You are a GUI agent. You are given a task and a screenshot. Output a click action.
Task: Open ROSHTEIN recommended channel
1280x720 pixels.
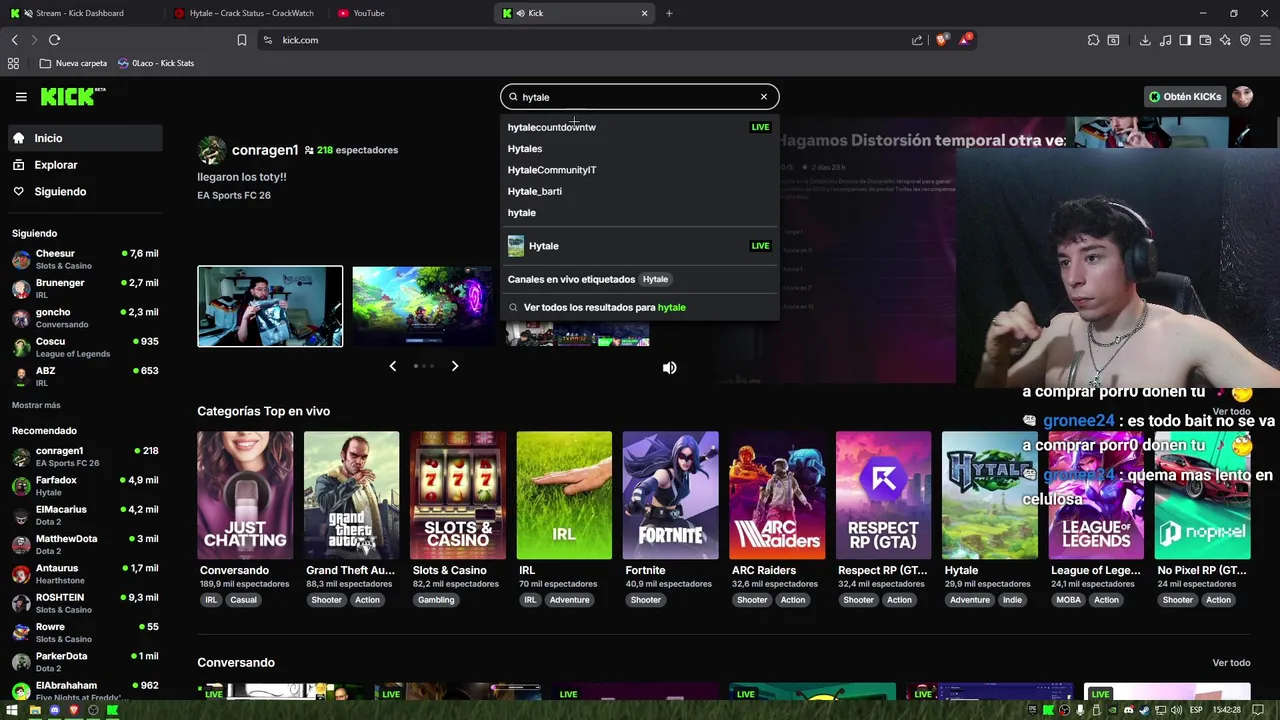(85, 604)
